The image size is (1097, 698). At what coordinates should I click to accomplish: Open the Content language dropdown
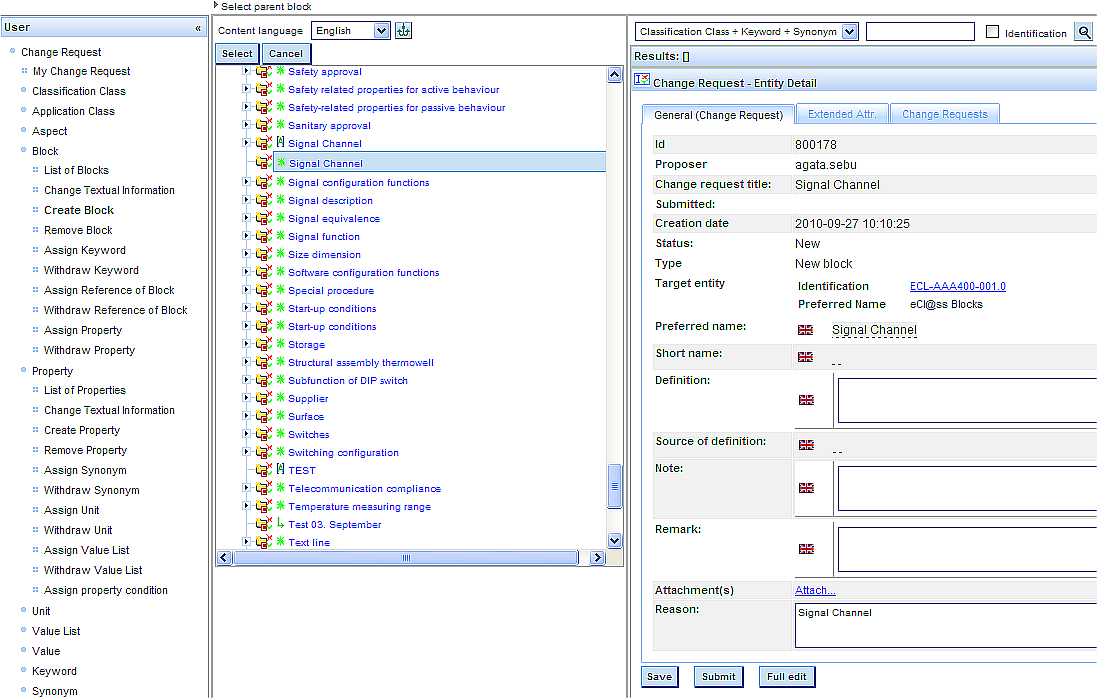350,31
